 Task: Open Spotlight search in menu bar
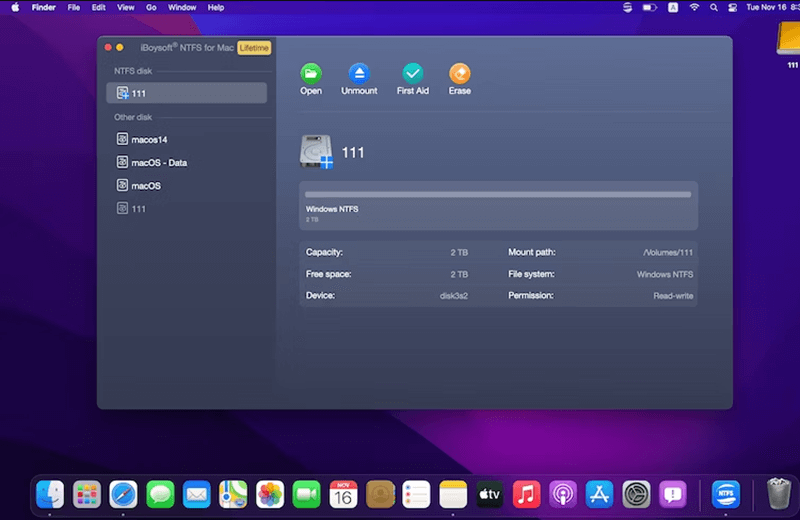pyautogui.click(x=714, y=7)
